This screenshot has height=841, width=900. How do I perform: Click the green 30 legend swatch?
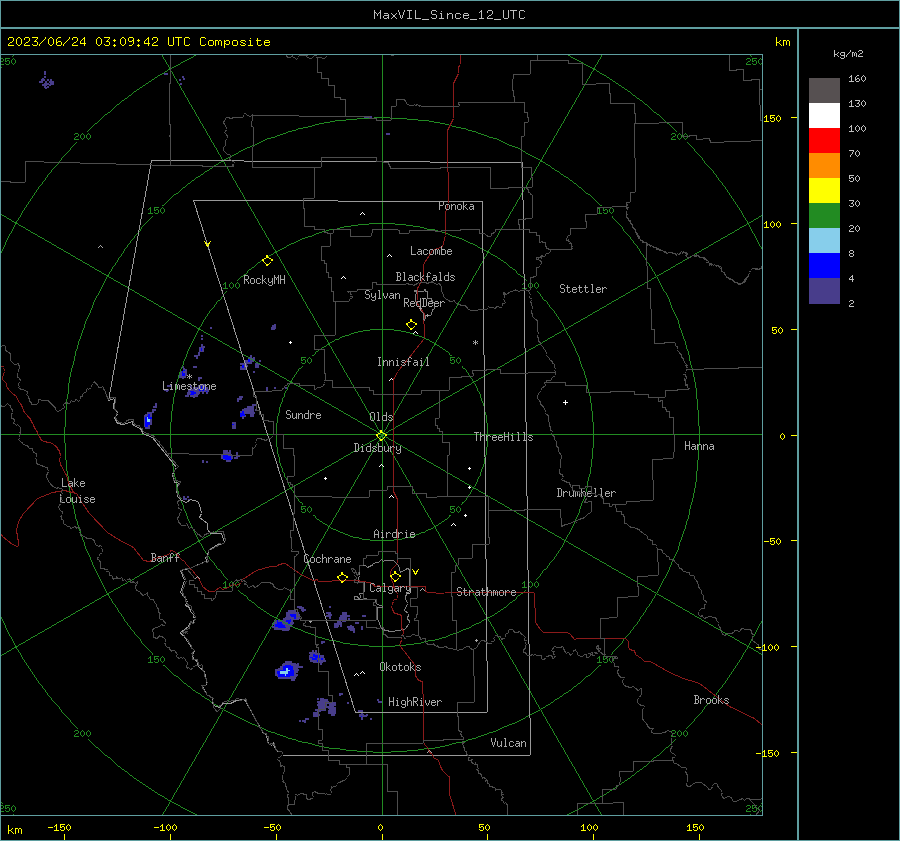point(824,215)
